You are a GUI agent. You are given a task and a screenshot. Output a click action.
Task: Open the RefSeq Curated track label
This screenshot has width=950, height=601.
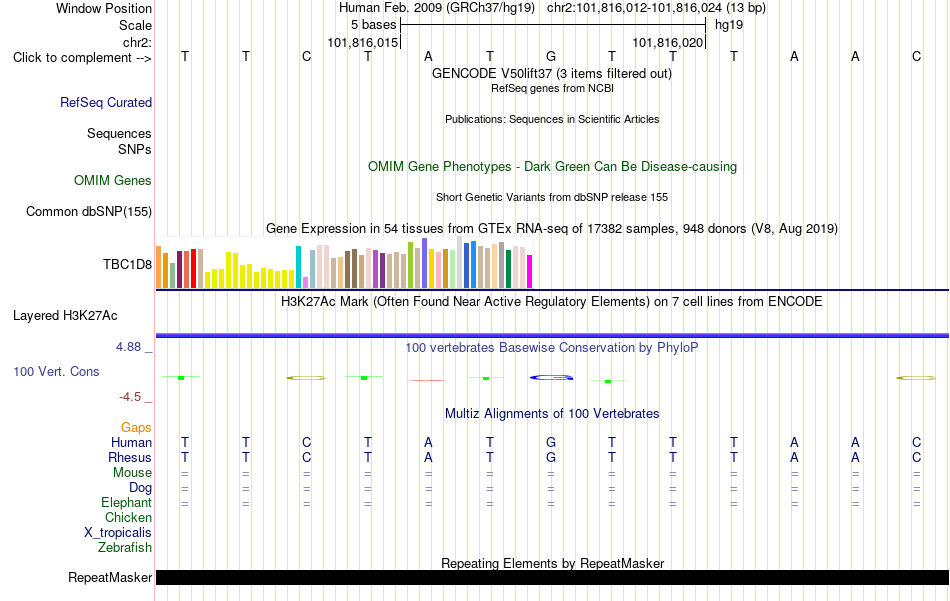click(x=106, y=102)
